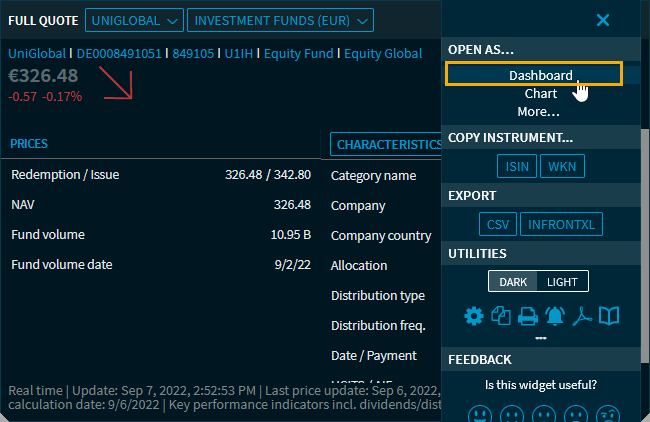Image resolution: width=650 pixels, height=422 pixels.
Task: Click the happiest smiley feedback face
Action: pos(480,413)
